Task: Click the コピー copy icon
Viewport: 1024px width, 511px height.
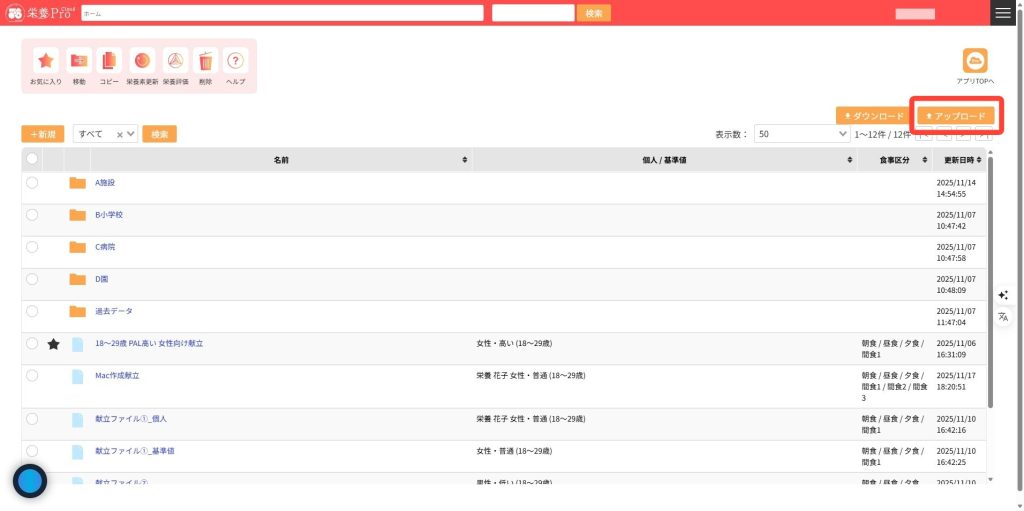Action: [x=109, y=61]
